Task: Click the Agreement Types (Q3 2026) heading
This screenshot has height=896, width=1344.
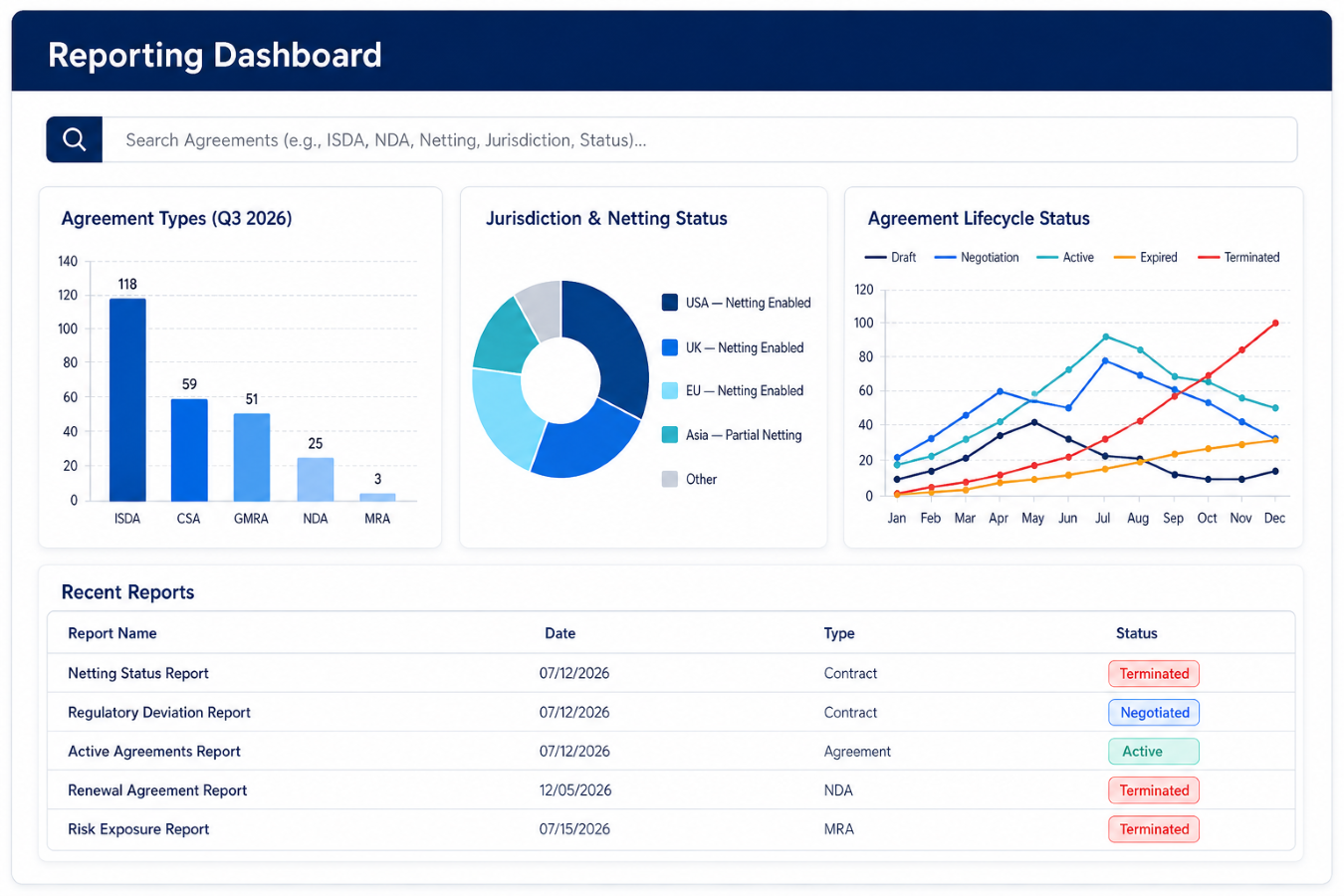Action: (177, 218)
